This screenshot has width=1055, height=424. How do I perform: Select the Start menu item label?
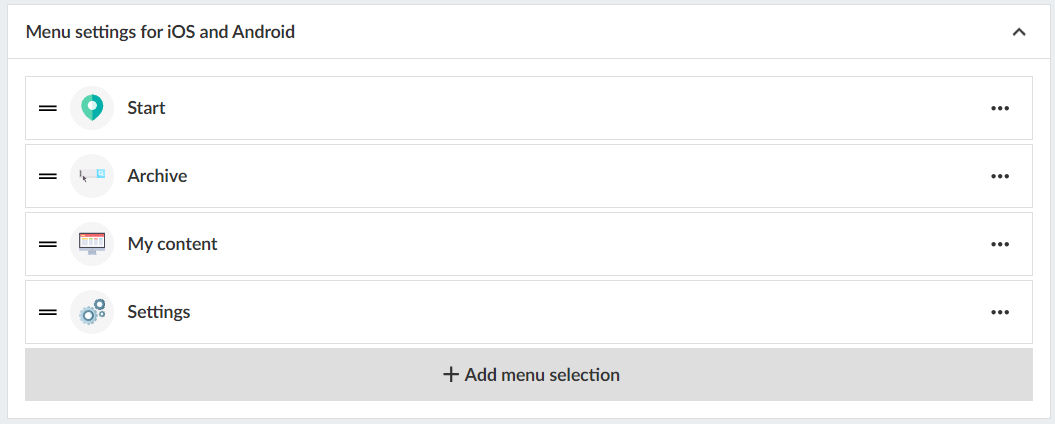click(x=146, y=108)
